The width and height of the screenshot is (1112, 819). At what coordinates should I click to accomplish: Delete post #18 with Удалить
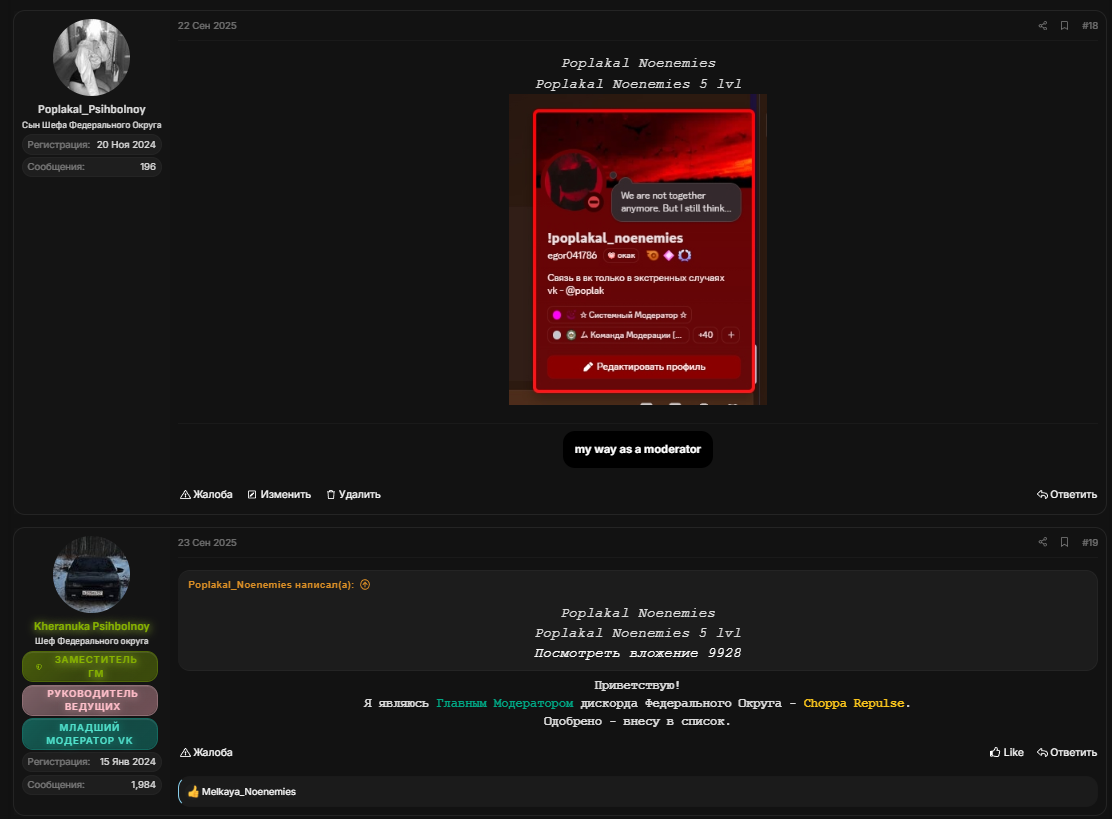(353, 495)
